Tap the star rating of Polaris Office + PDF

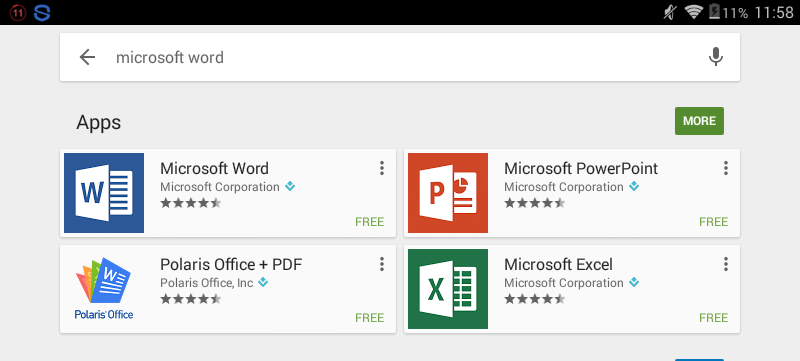tap(191, 299)
